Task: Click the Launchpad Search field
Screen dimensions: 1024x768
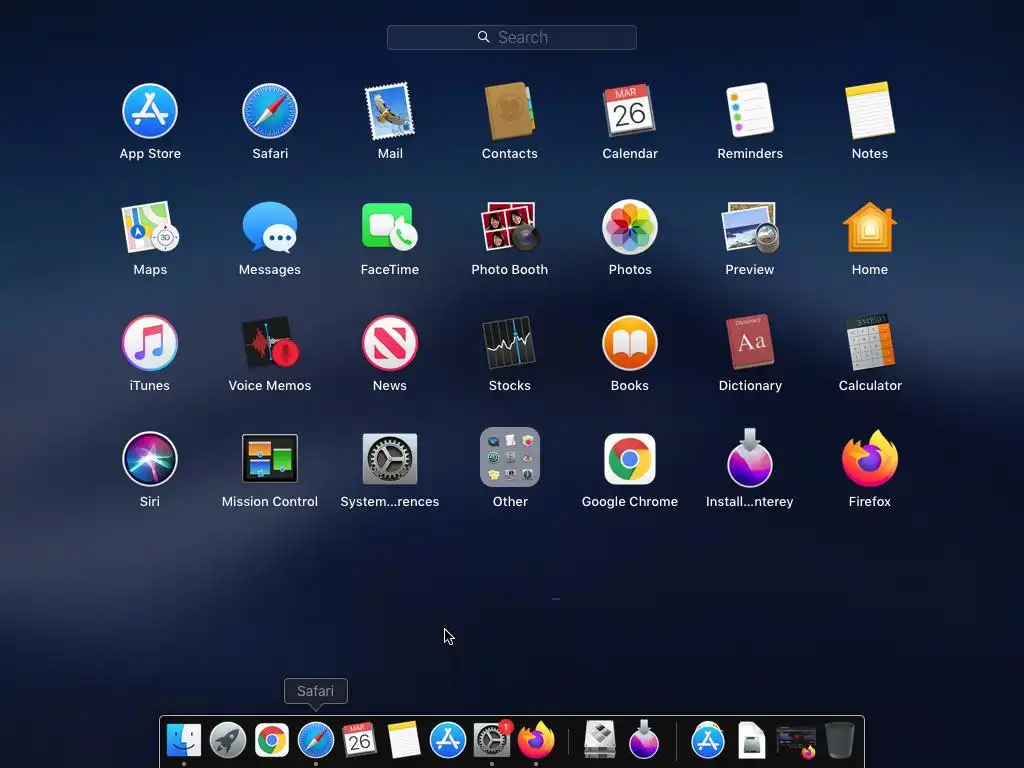Action: pos(512,37)
